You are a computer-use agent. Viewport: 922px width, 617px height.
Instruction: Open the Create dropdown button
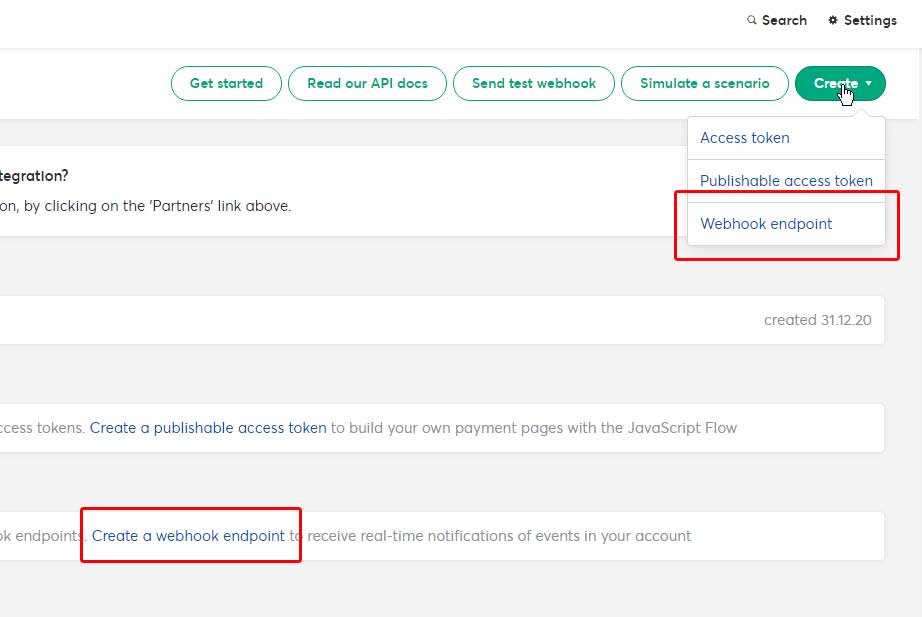point(840,84)
